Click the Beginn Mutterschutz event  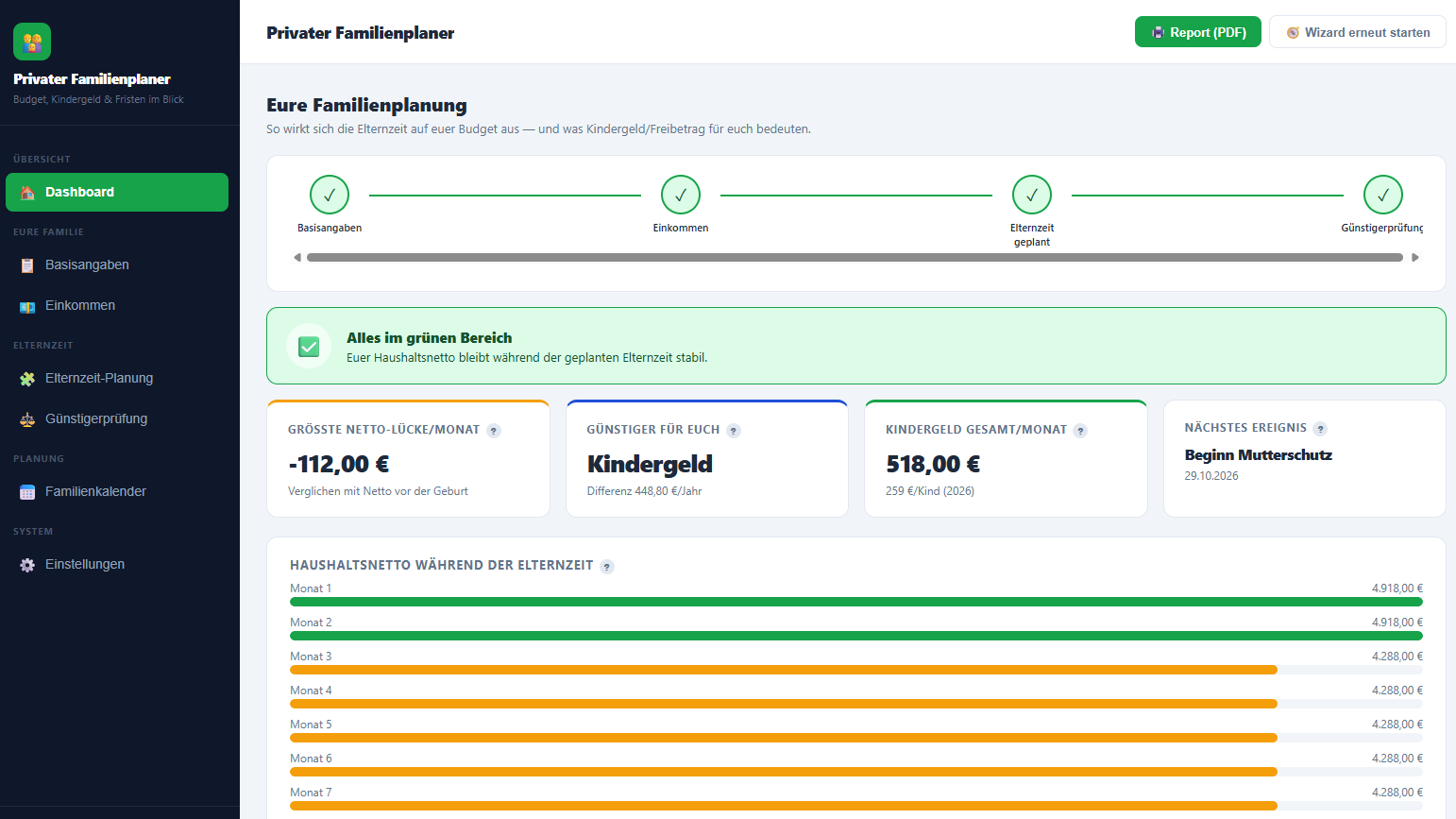click(x=1259, y=454)
